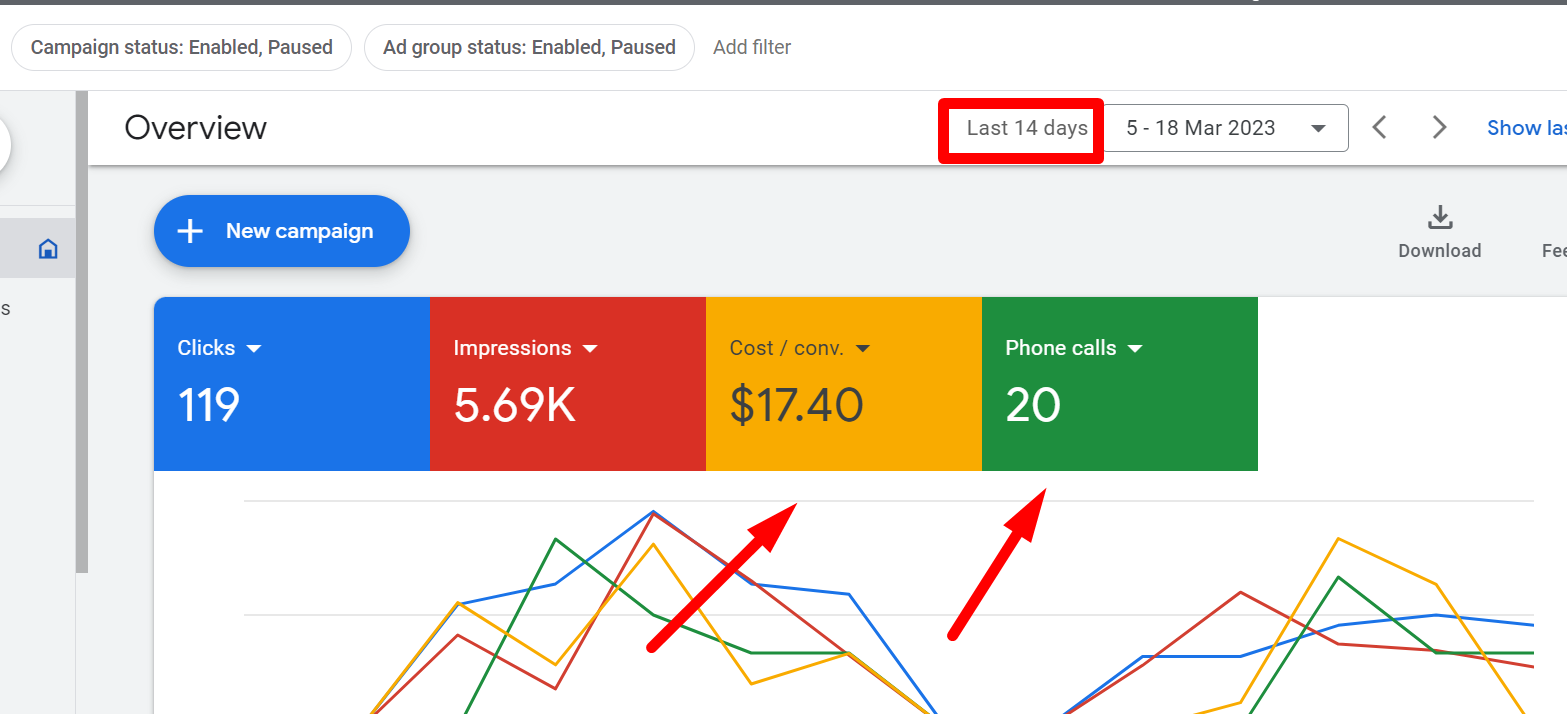Open the Cost / conv. metric dropdown

coord(863,349)
